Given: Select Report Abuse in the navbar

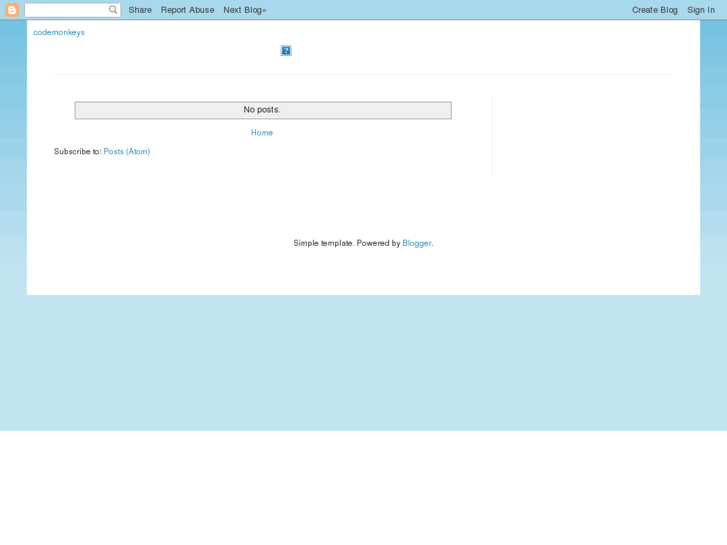Looking at the screenshot, I should (x=187, y=10).
